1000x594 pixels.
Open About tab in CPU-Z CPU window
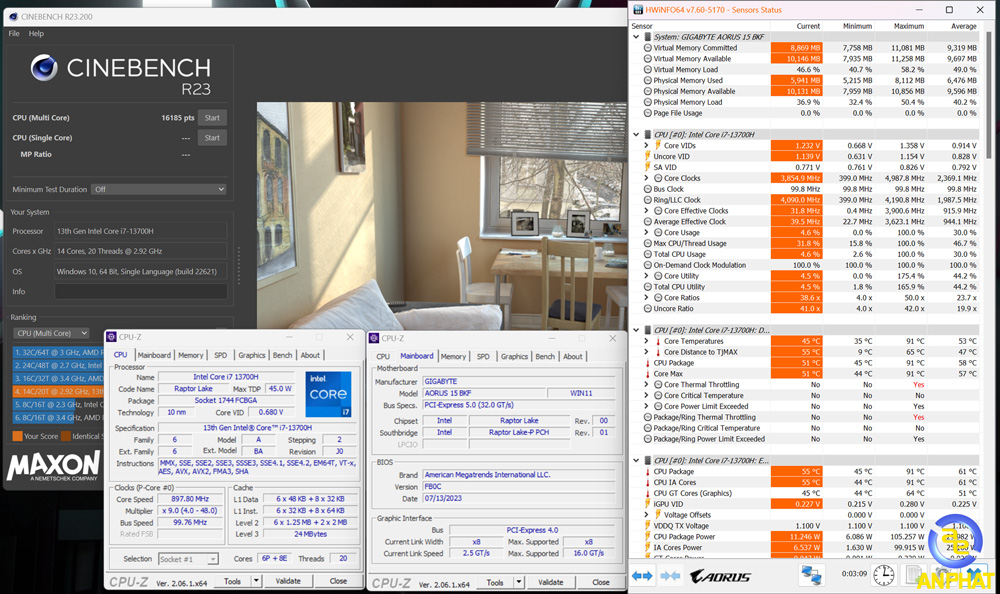(310, 355)
